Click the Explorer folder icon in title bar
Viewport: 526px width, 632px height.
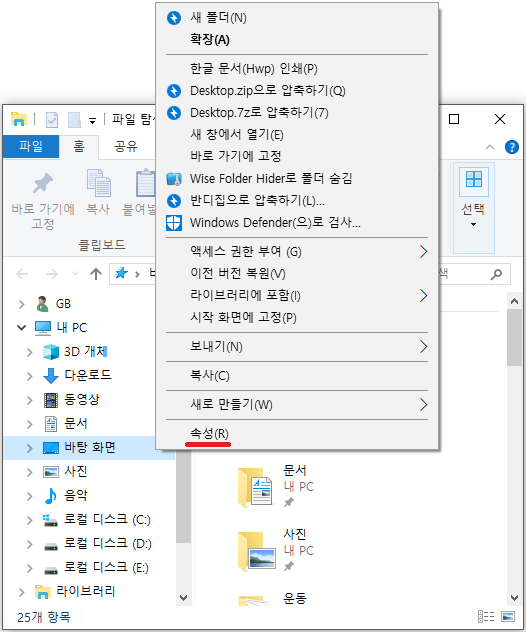click(19, 119)
